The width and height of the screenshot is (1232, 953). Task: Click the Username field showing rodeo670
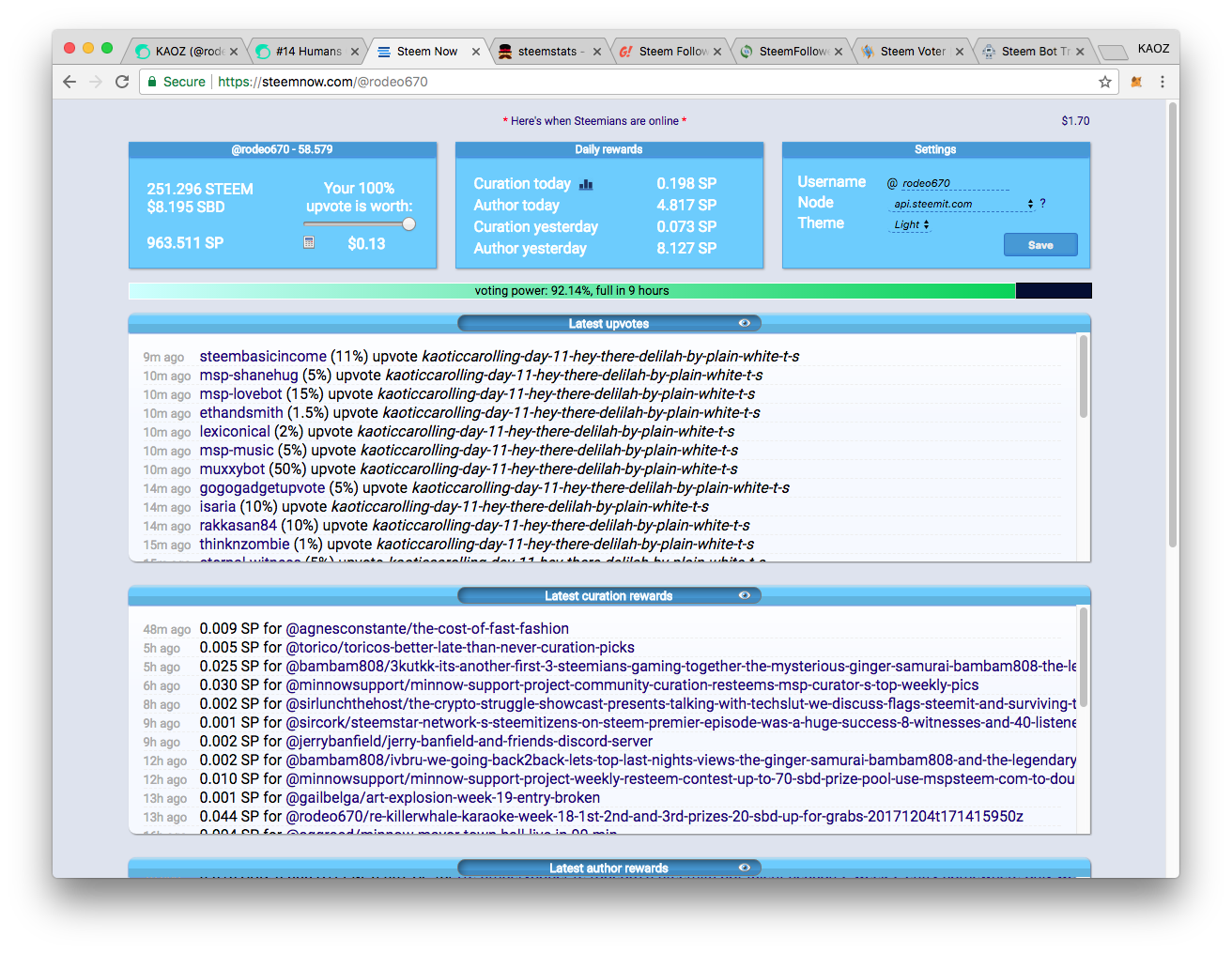coord(954,183)
